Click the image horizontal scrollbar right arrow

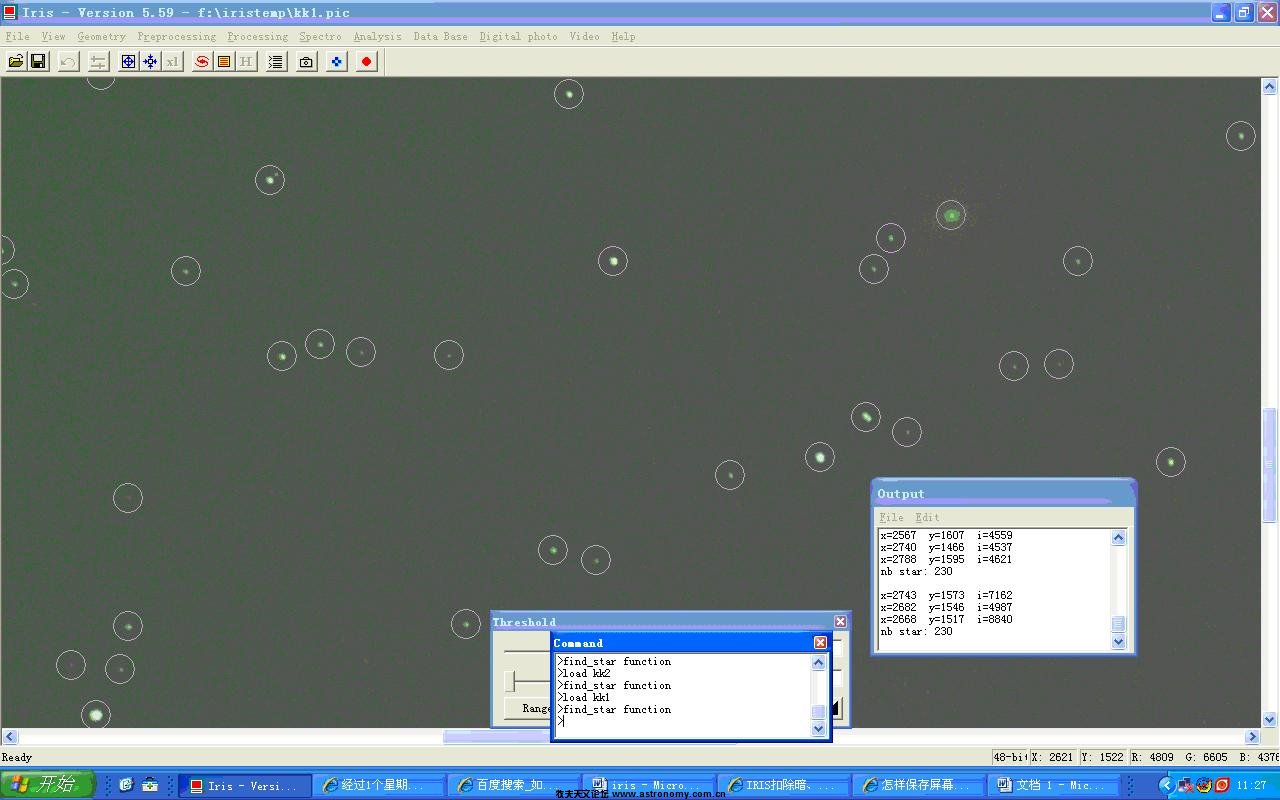1252,736
